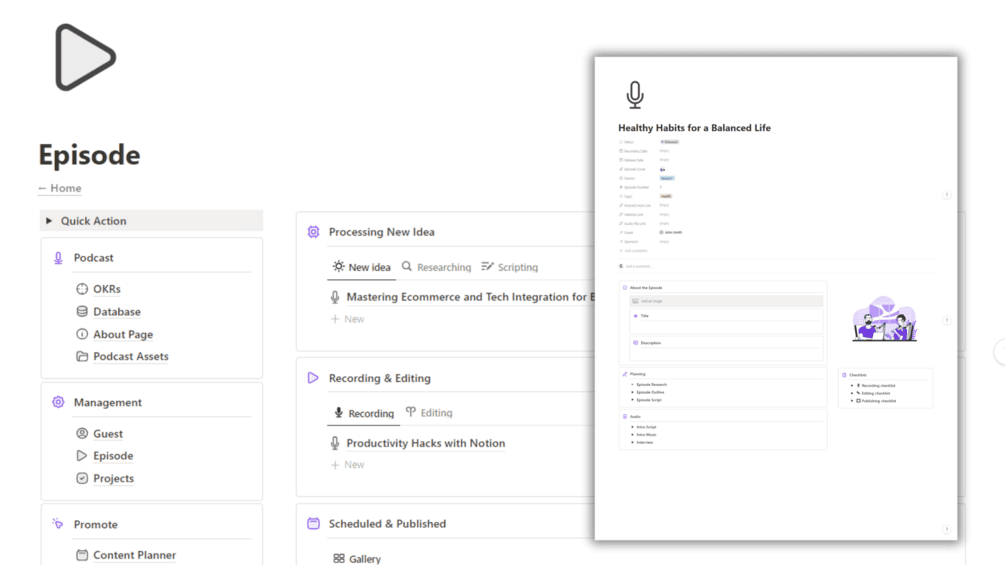
Task: Switch to the Scripting tab
Action: click(510, 267)
